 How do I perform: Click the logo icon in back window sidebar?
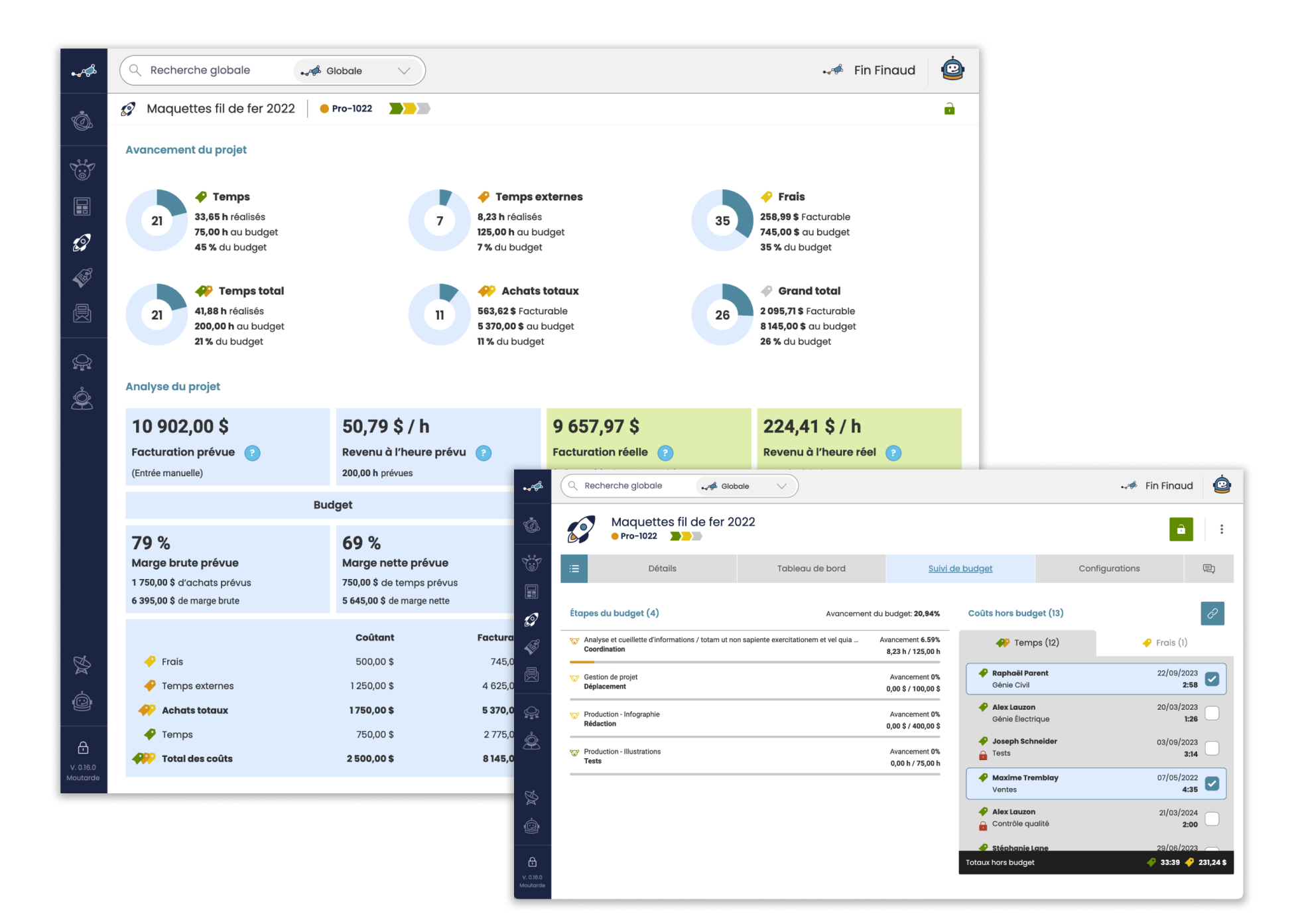click(x=84, y=71)
